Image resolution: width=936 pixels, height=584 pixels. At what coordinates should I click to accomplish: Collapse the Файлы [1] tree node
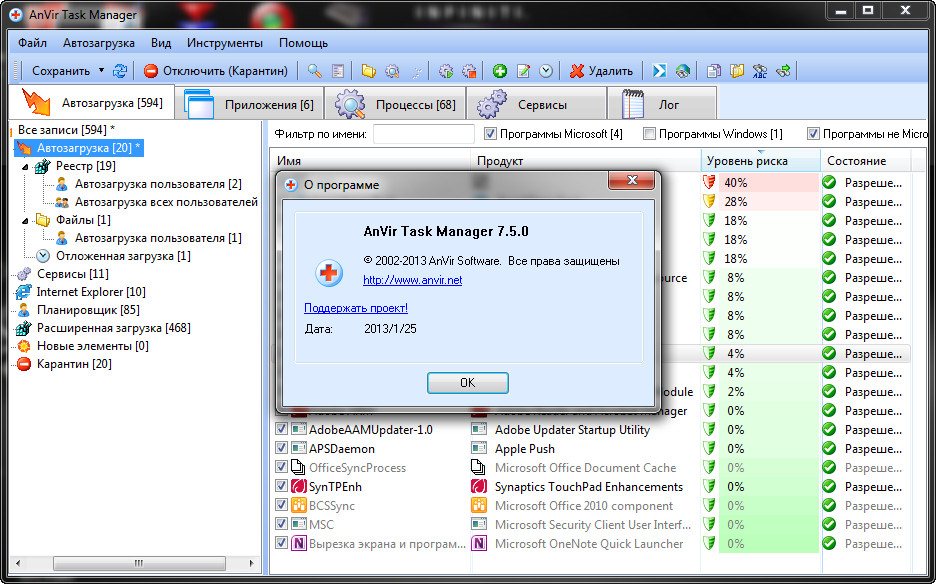tap(25, 220)
